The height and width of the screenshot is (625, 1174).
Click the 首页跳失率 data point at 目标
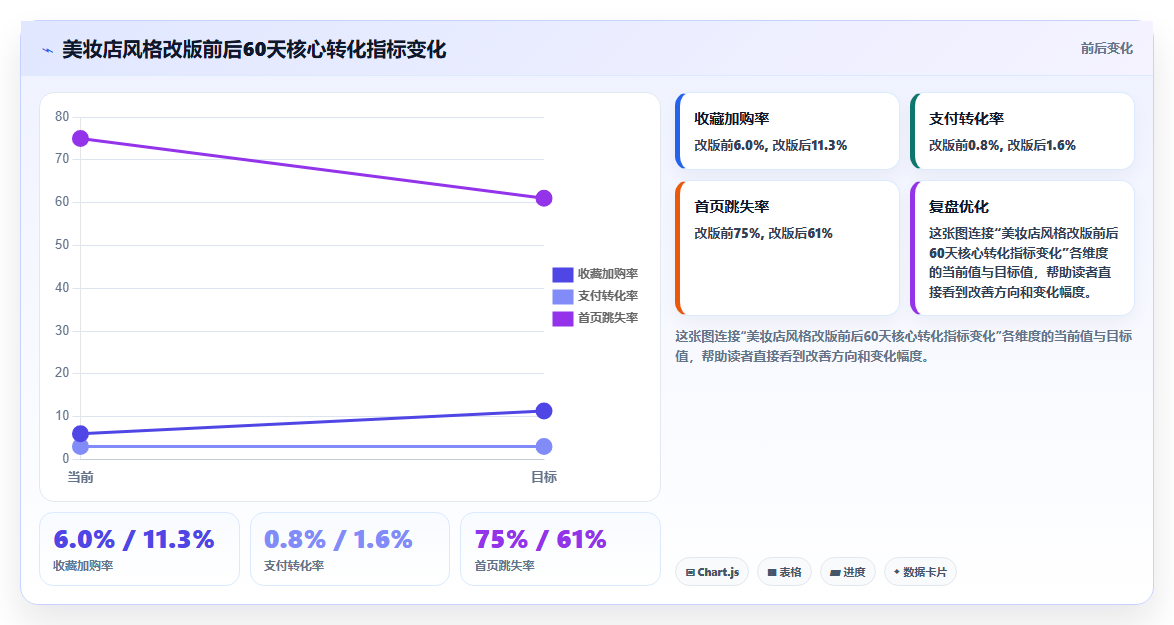pos(544,198)
